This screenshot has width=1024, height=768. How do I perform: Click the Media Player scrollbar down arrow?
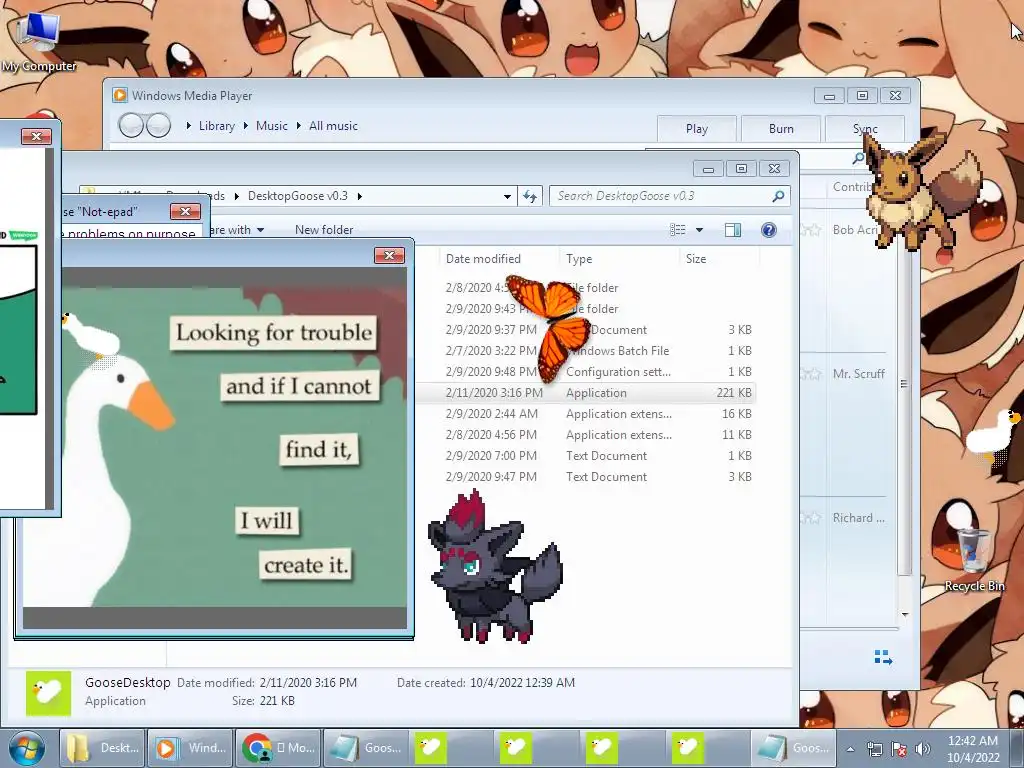904,614
